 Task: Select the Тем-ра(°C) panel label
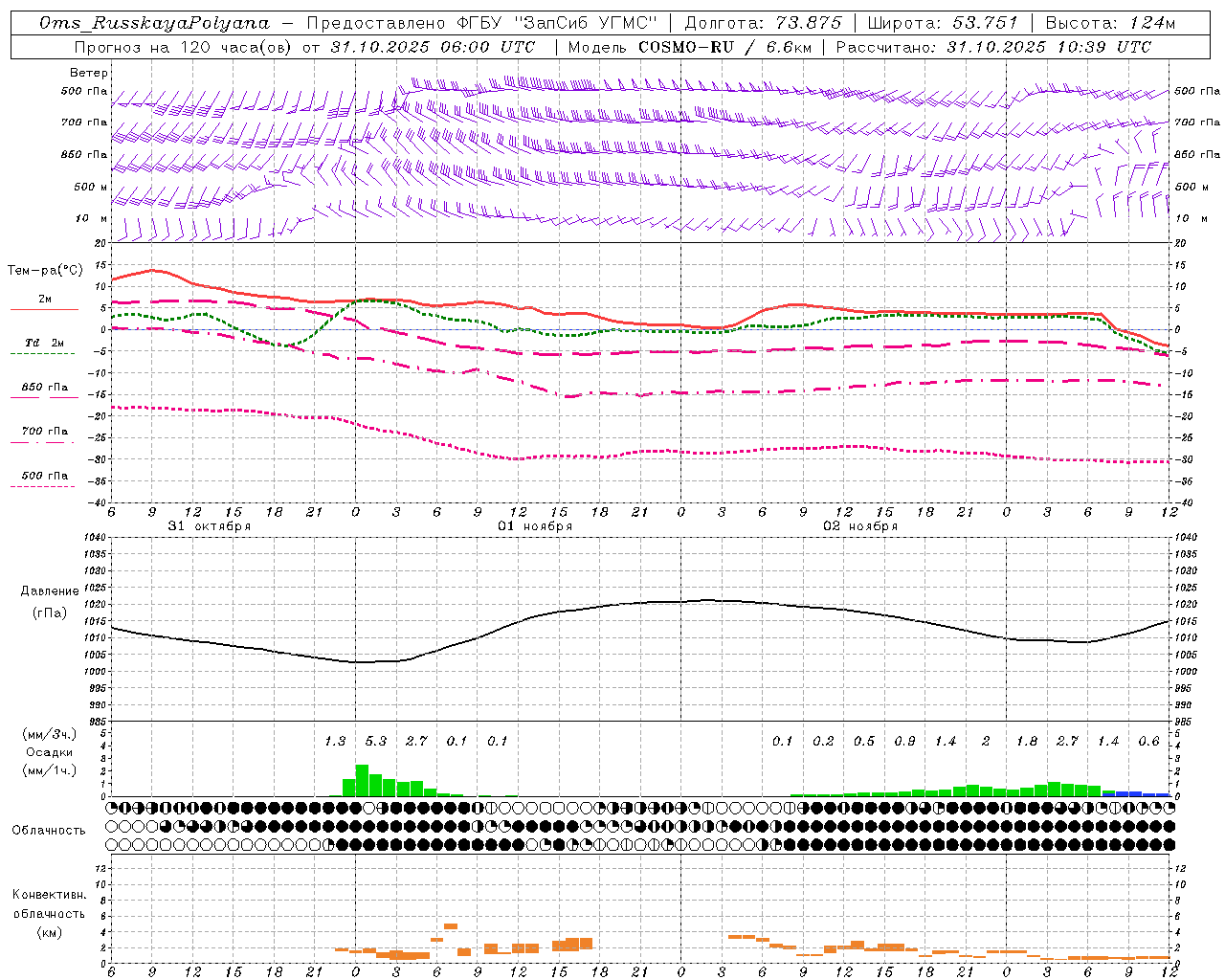click(x=45, y=271)
